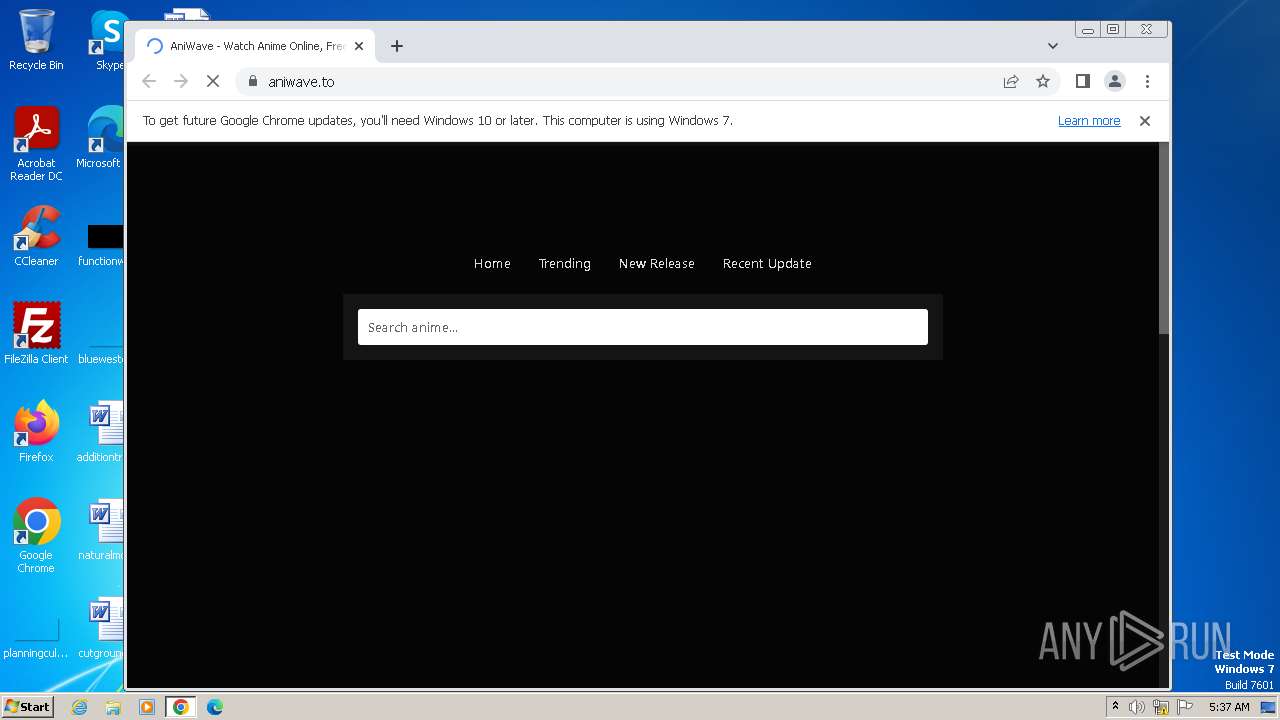
Task: Bookmark this page with the star icon
Action: (1043, 82)
